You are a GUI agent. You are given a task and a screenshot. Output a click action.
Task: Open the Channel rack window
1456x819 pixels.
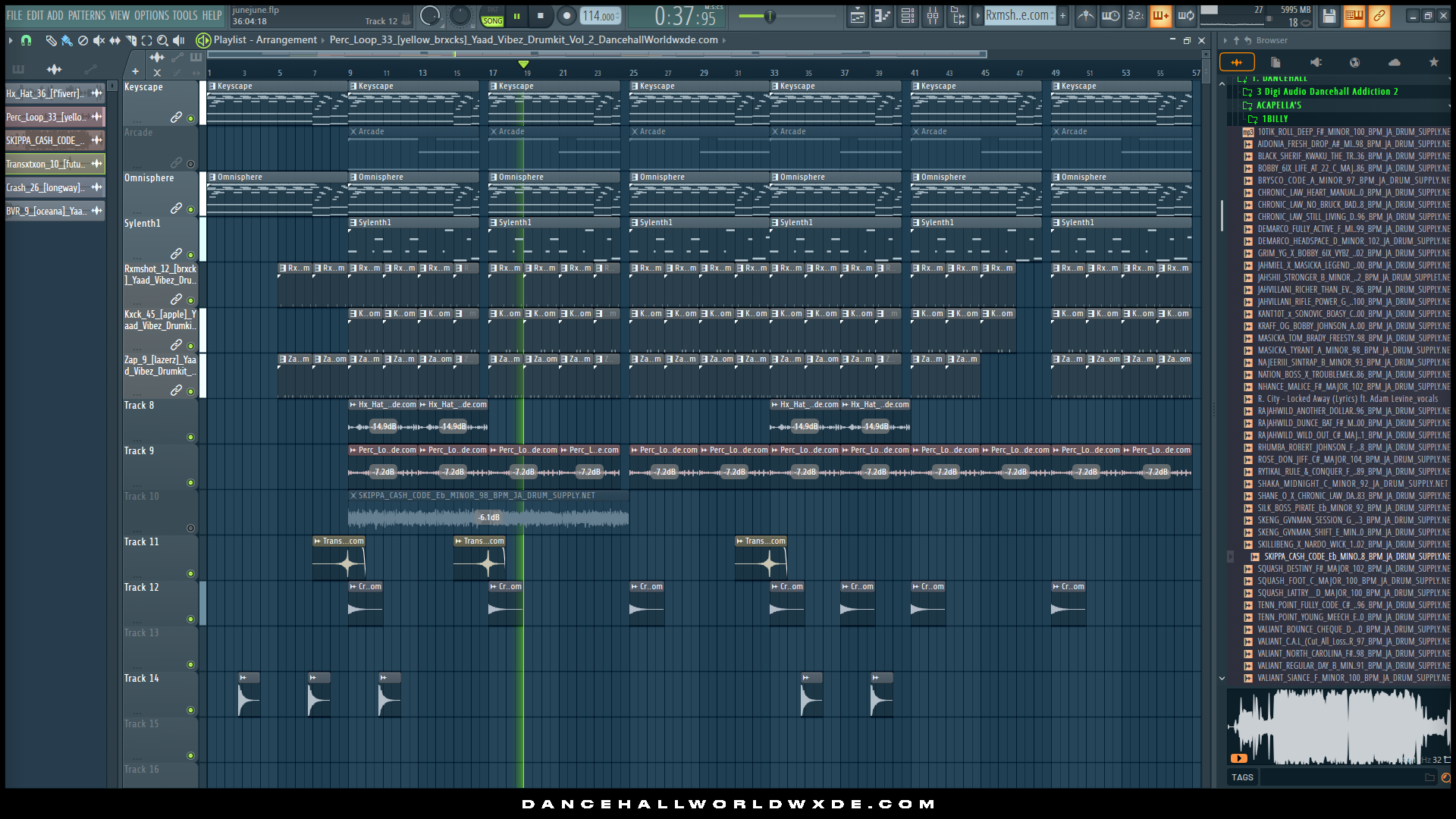[908, 16]
